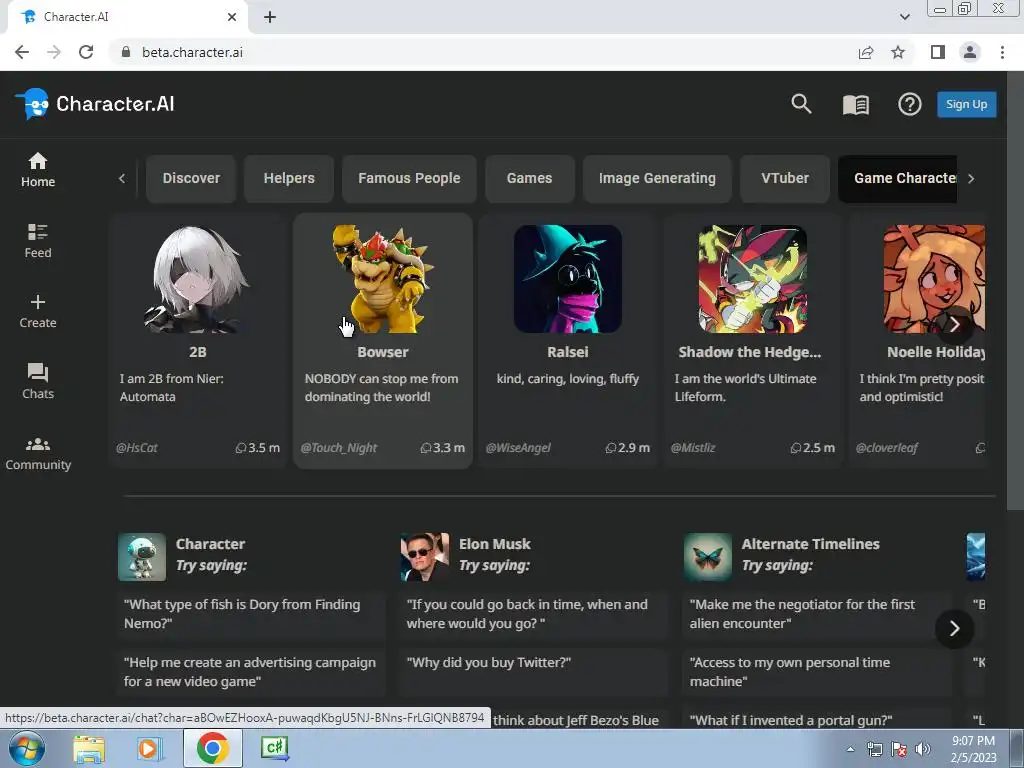Click taskbar clock showing 9:07 PM
Viewport: 1024px width, 768px height.
pos(973,749)
